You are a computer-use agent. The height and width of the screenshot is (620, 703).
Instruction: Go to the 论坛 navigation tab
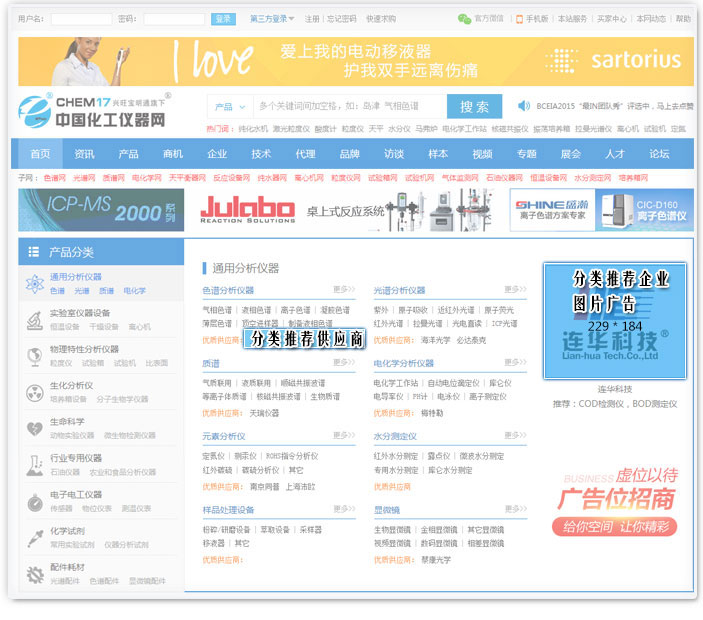tap(659, 154)
